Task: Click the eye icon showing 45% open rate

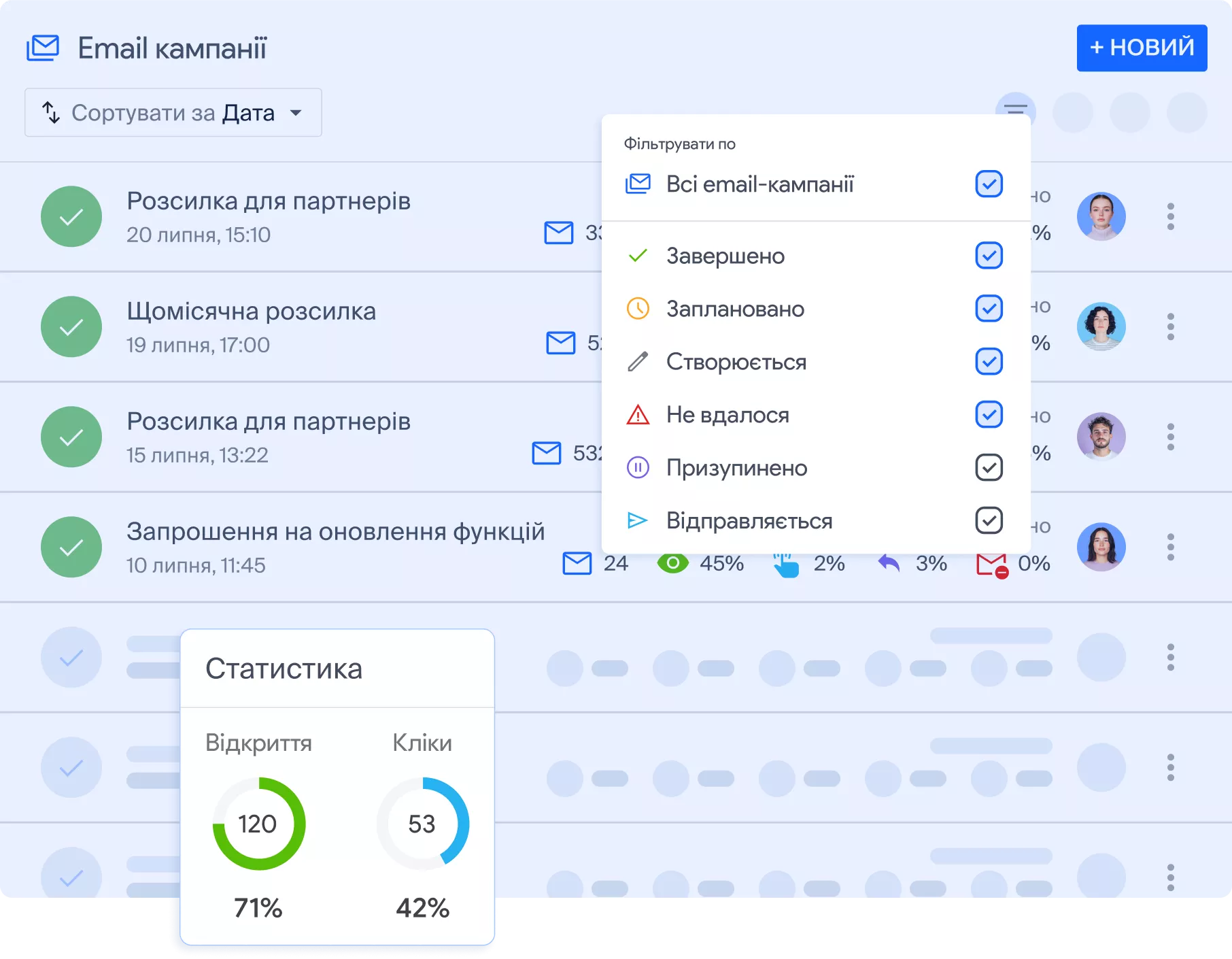Action: click(673, 563)
